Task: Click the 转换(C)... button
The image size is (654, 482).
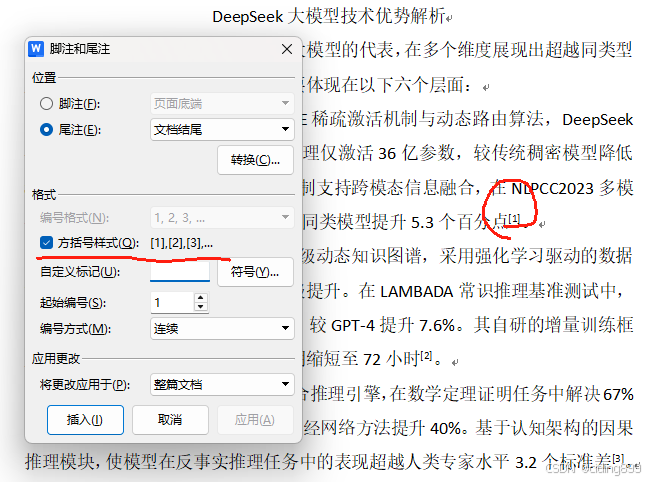Action: point(255,160)
